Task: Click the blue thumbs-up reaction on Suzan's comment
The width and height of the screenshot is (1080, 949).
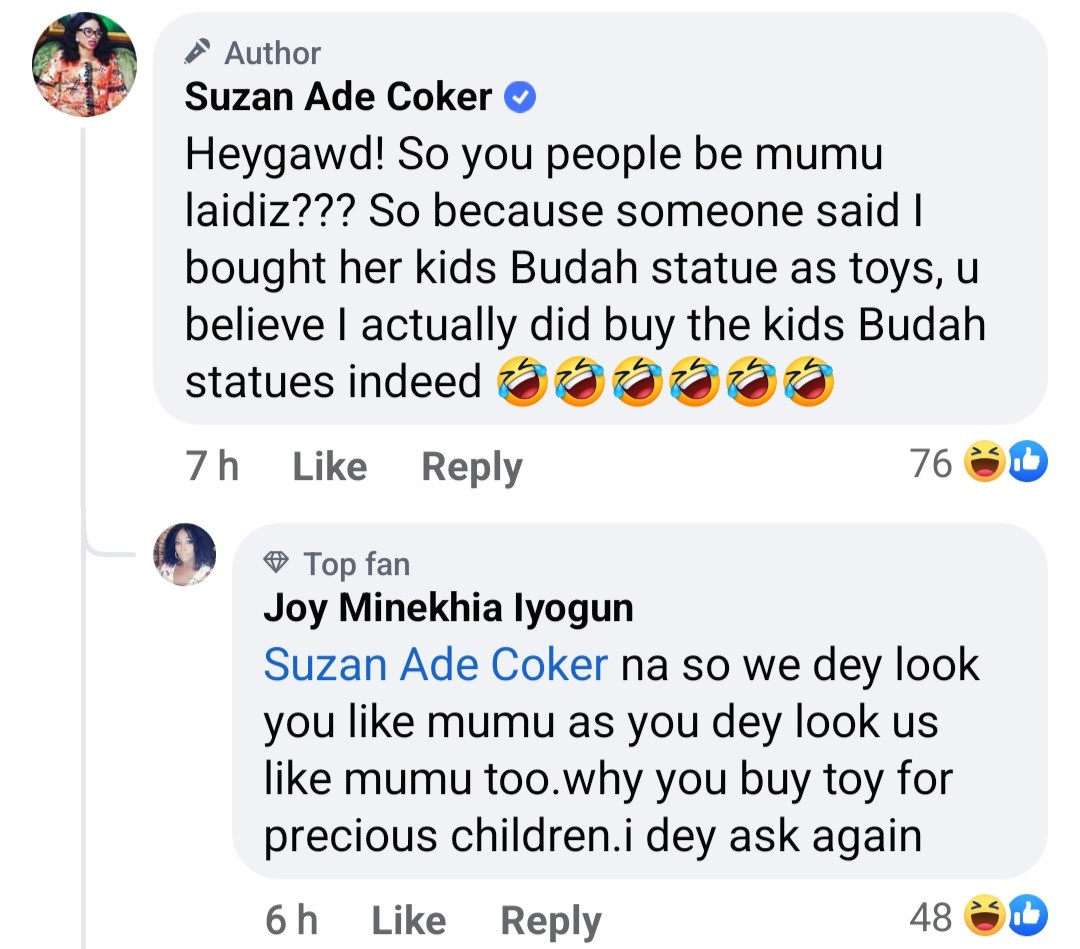Action: 1026,463
